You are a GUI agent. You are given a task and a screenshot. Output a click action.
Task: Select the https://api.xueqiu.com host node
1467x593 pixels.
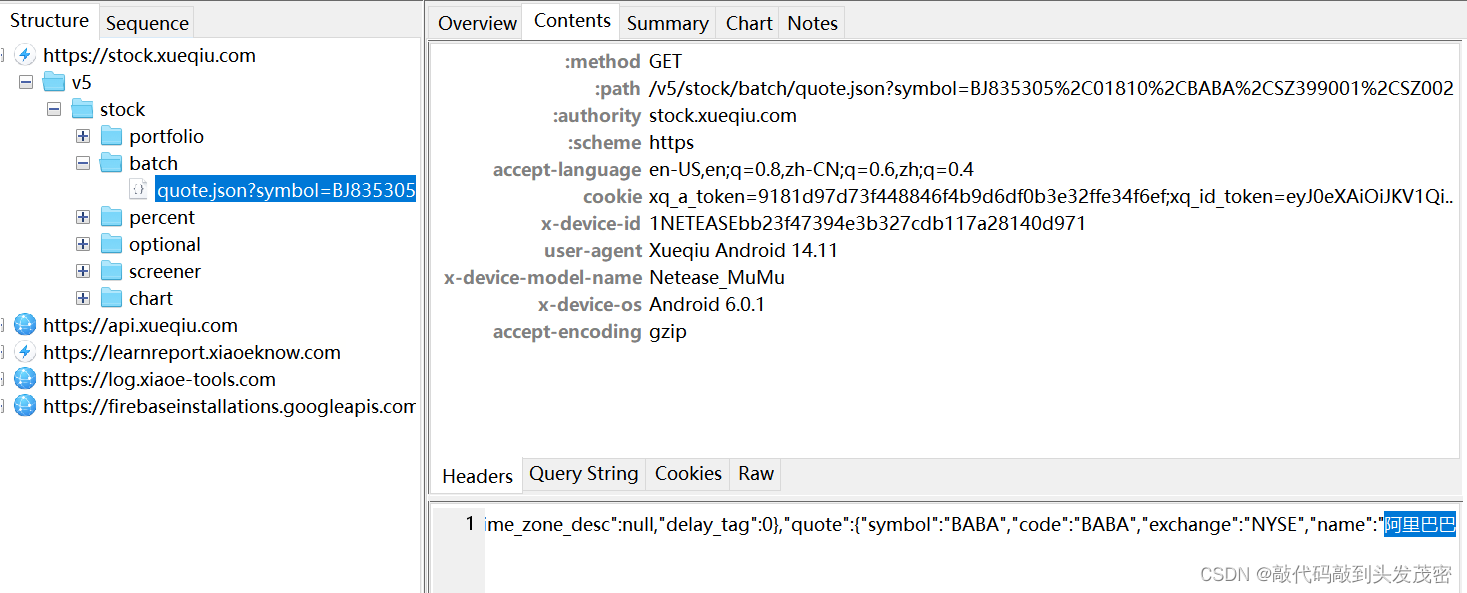click(140, 325)
